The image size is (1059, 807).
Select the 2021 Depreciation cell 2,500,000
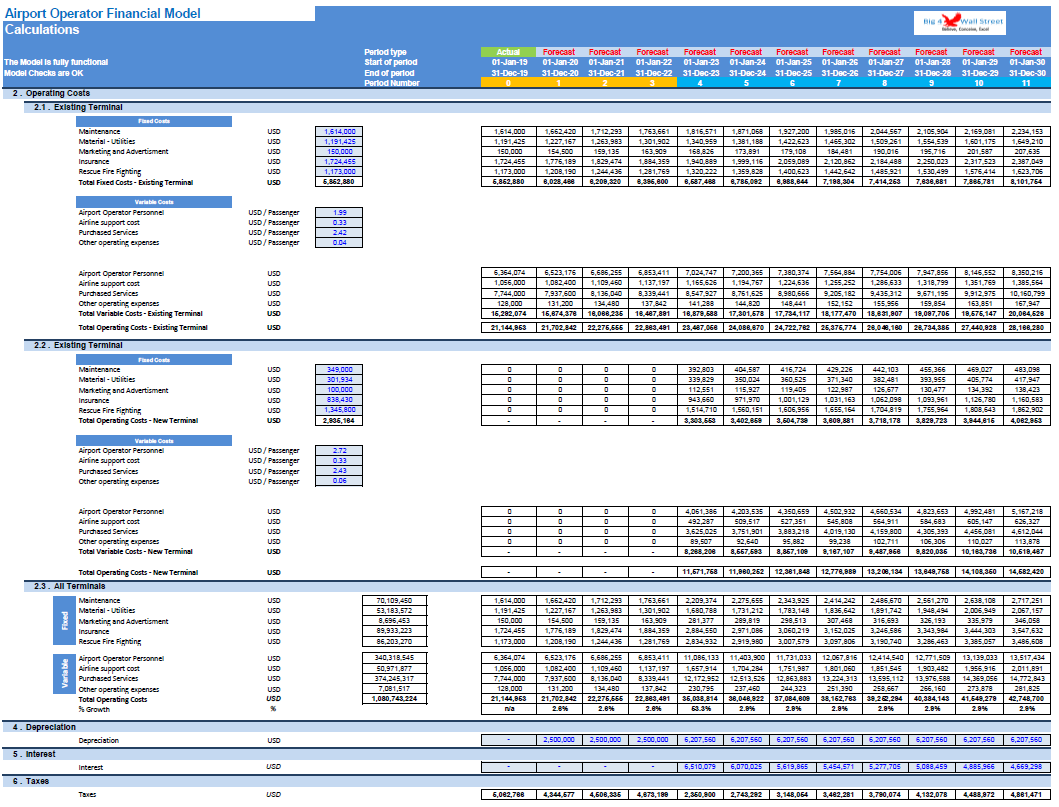click(605, 740)
